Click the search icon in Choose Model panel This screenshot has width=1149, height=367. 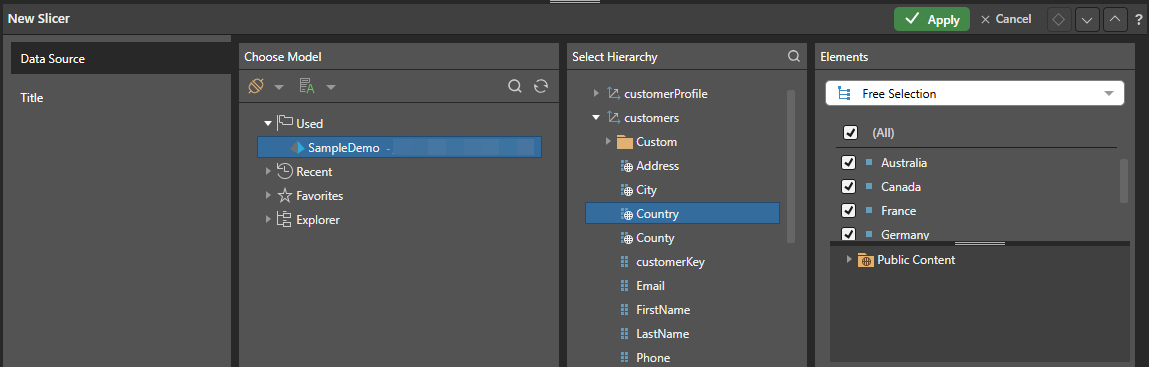(515, 86)
